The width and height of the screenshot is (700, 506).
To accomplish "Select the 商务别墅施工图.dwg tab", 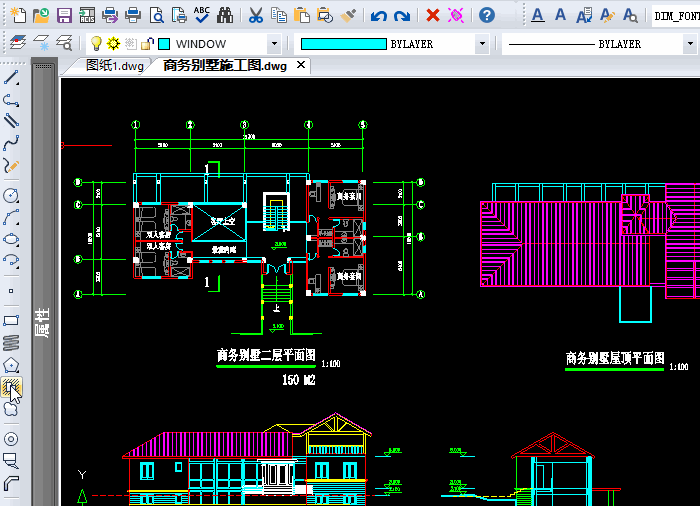I will pos(225,66).
